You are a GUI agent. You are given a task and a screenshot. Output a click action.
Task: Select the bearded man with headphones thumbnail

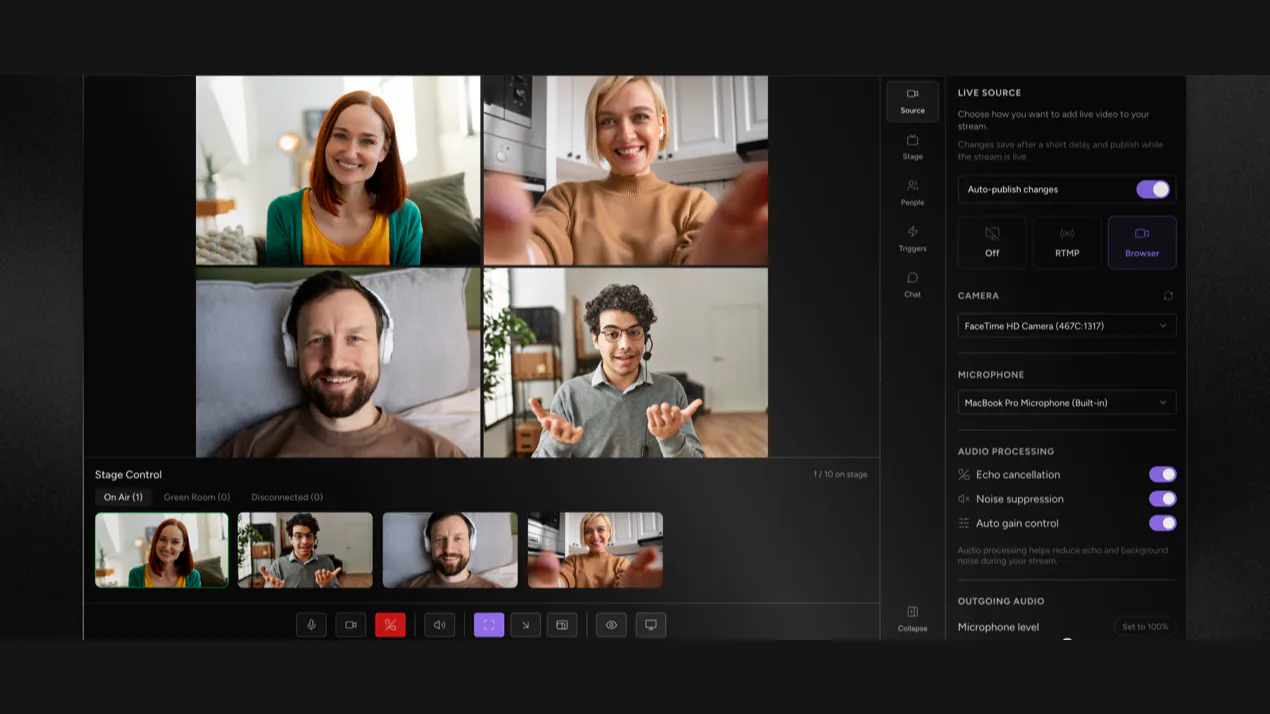pos(450,550)
